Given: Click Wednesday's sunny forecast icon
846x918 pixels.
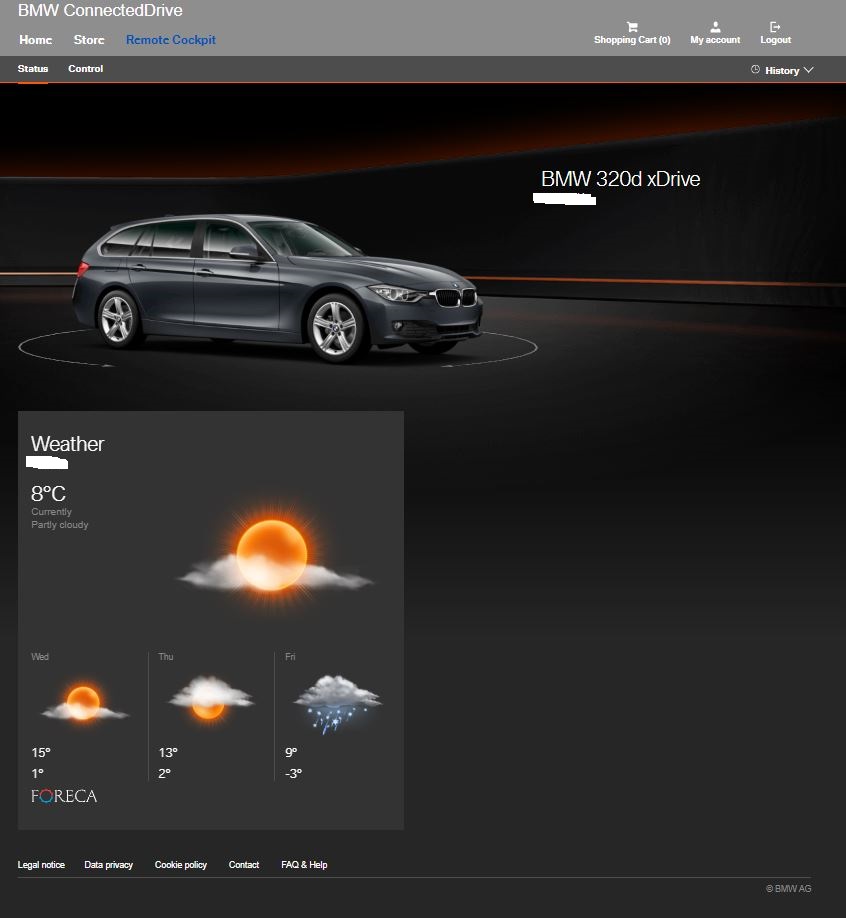Looking at the screenshot, I should tap(84, 701).
